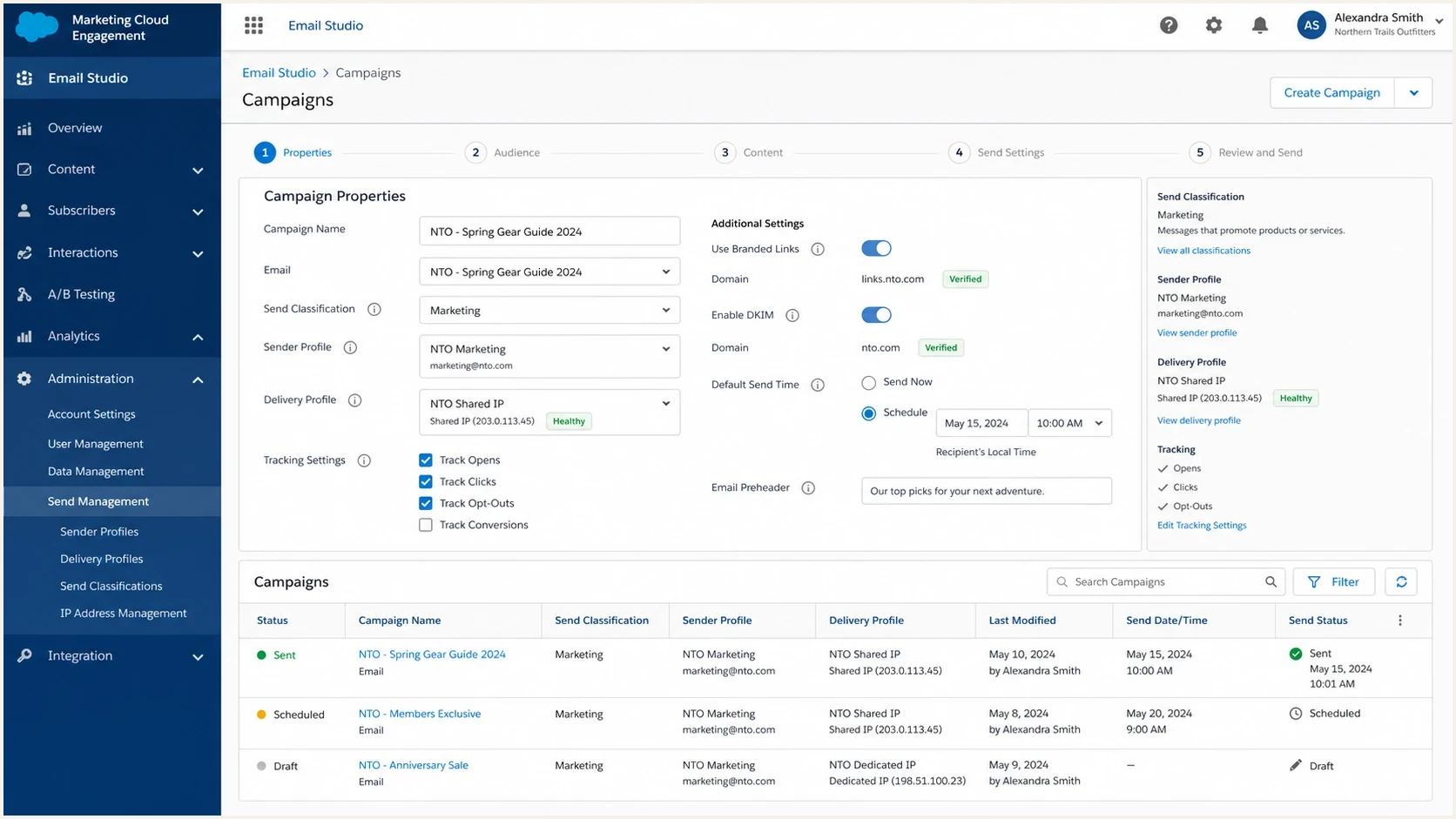This screenshot has width=1456, height=819.
Task: Uncheck Track Opt-Outs checkbox
Action: coord(426,503)
